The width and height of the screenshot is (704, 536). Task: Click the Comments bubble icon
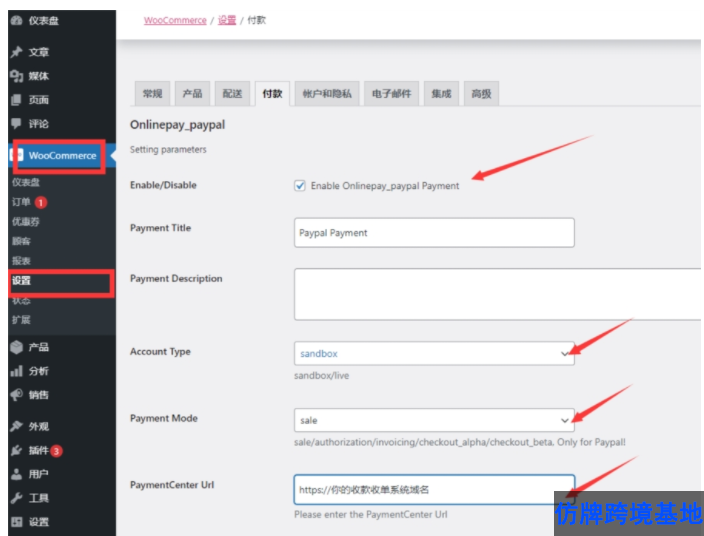tap(16, 123)
